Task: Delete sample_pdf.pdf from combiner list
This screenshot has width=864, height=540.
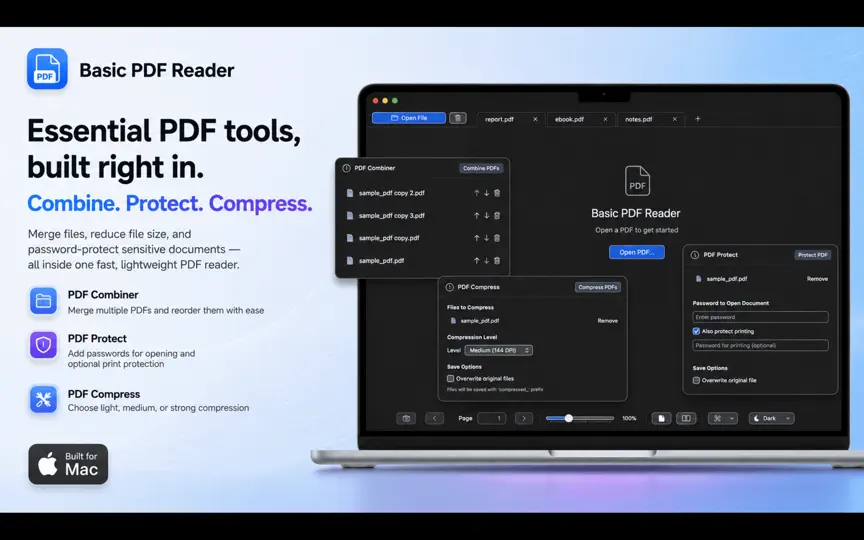Action: tap(497, 261)
